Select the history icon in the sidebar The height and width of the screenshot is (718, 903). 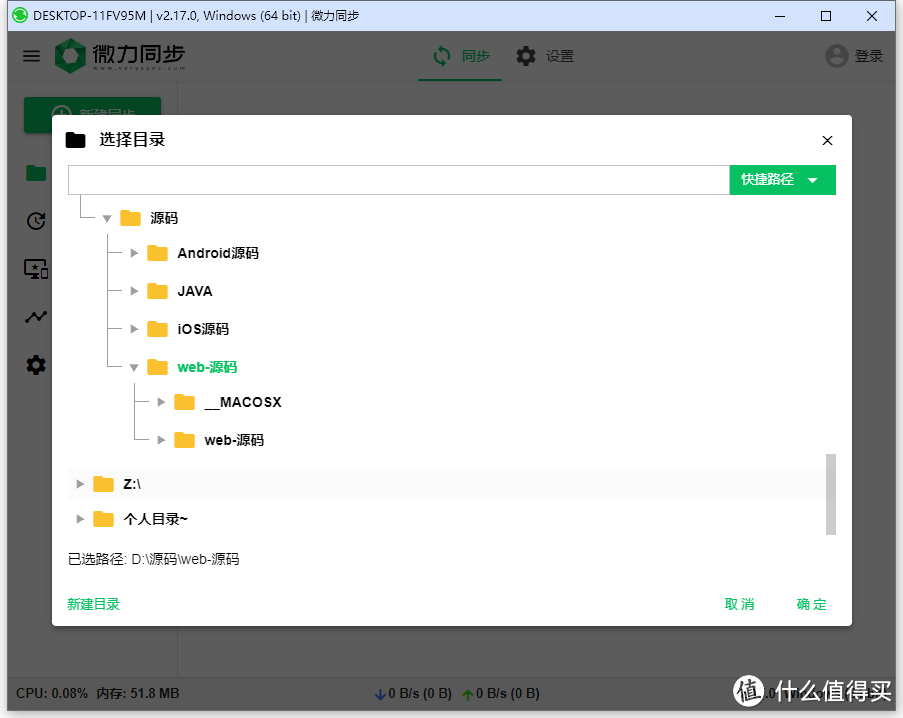click(x=36, y=221)
